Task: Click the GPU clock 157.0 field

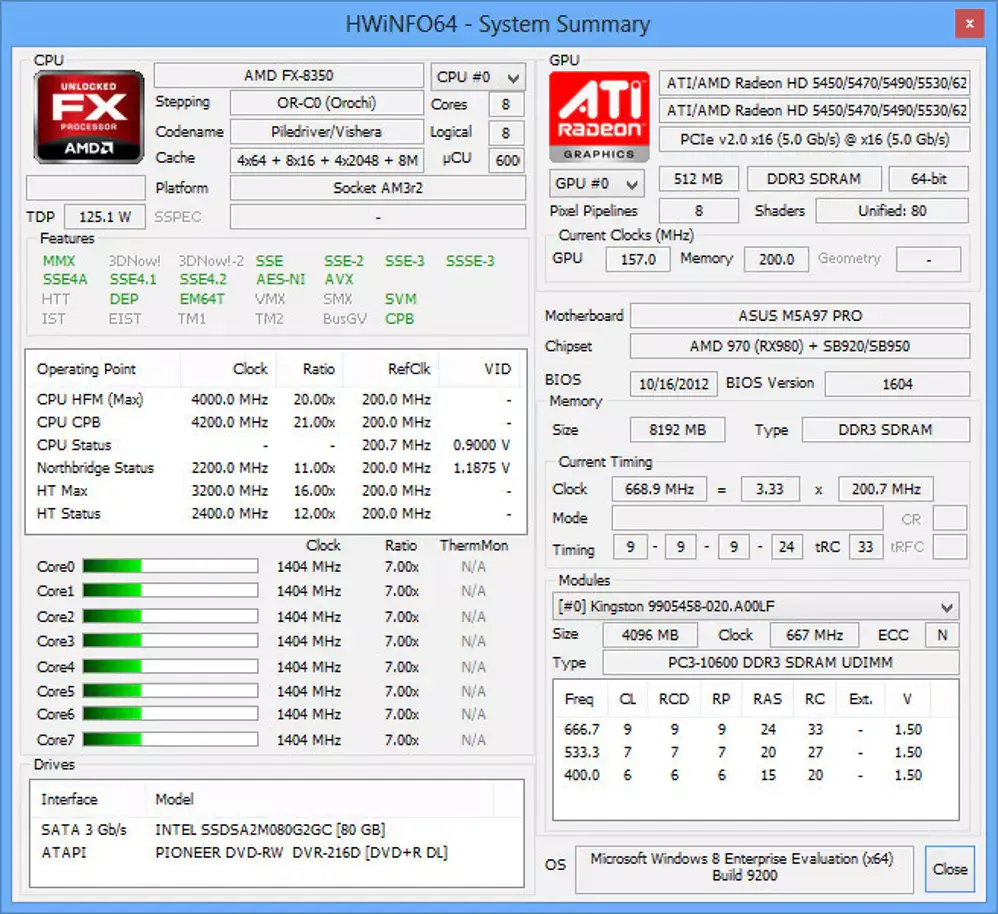Action: tap(637, 259)
